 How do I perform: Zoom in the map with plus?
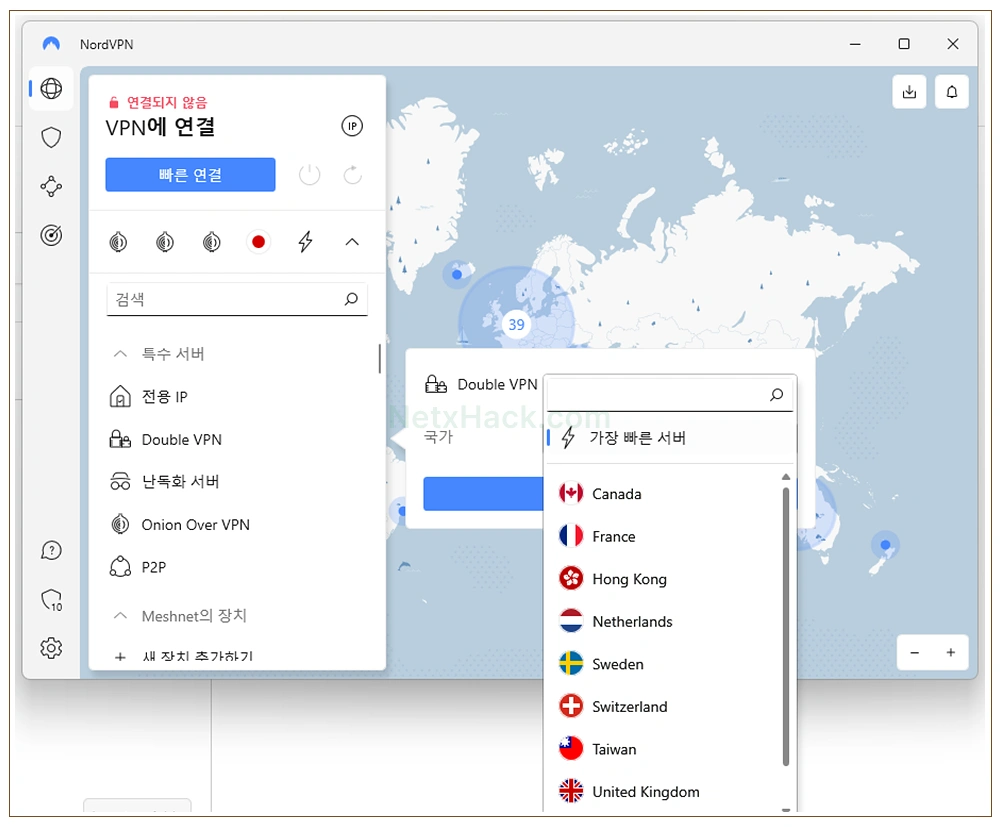click(x=951, y=652)
